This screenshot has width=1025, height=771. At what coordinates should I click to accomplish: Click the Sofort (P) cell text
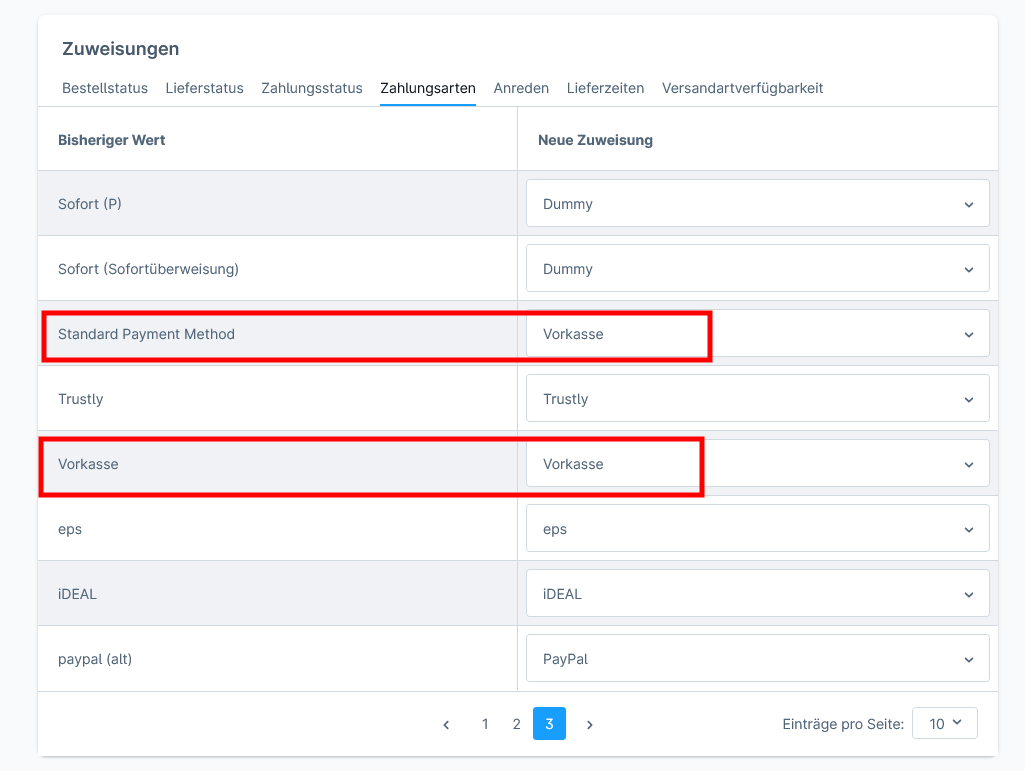(90, 204)
